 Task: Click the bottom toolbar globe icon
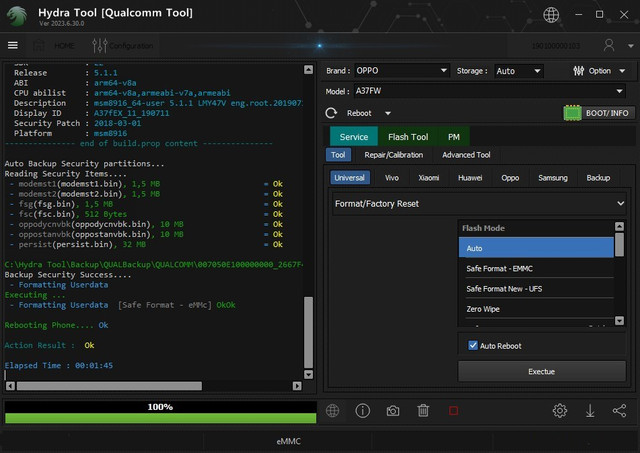coord(332,410)
